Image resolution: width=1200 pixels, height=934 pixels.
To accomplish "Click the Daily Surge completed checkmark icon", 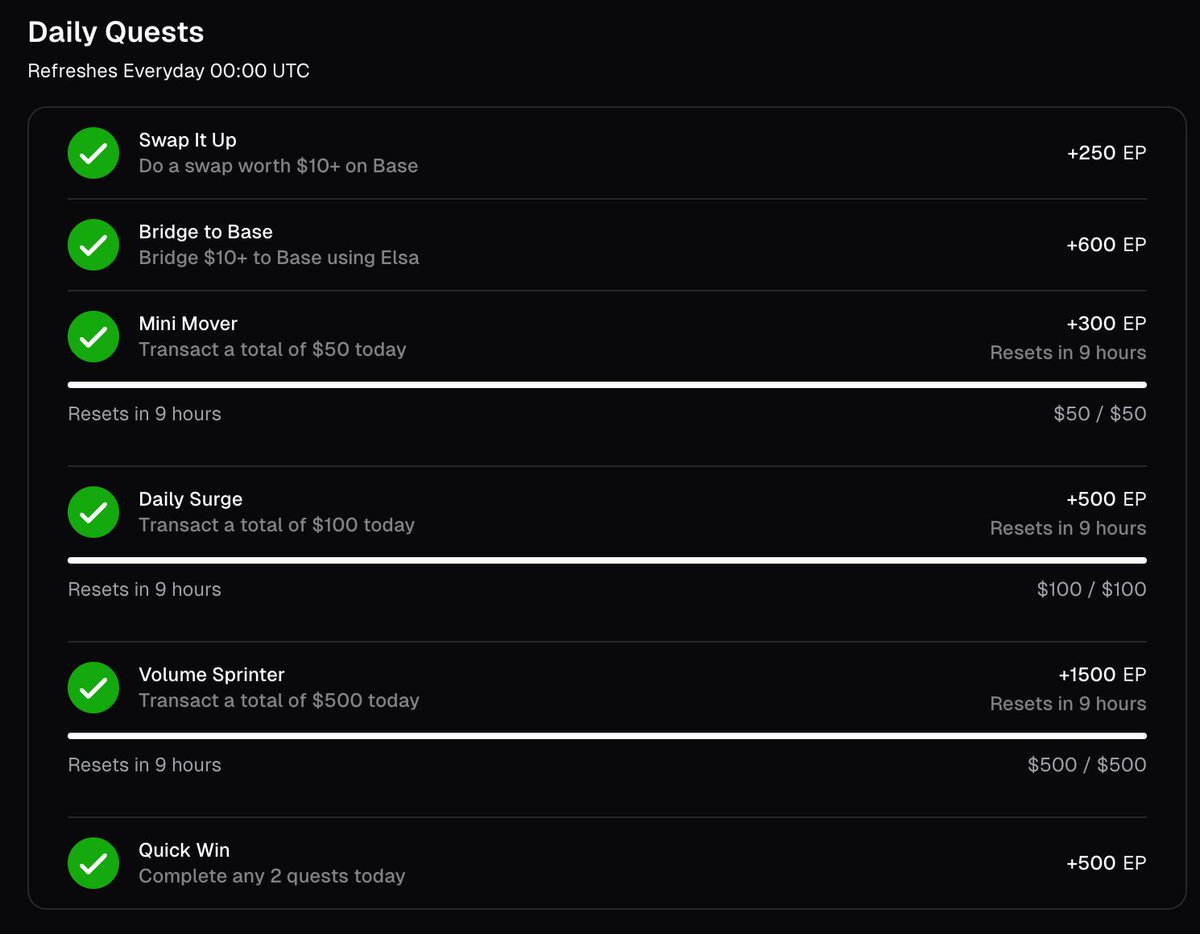I will (93, 512).
